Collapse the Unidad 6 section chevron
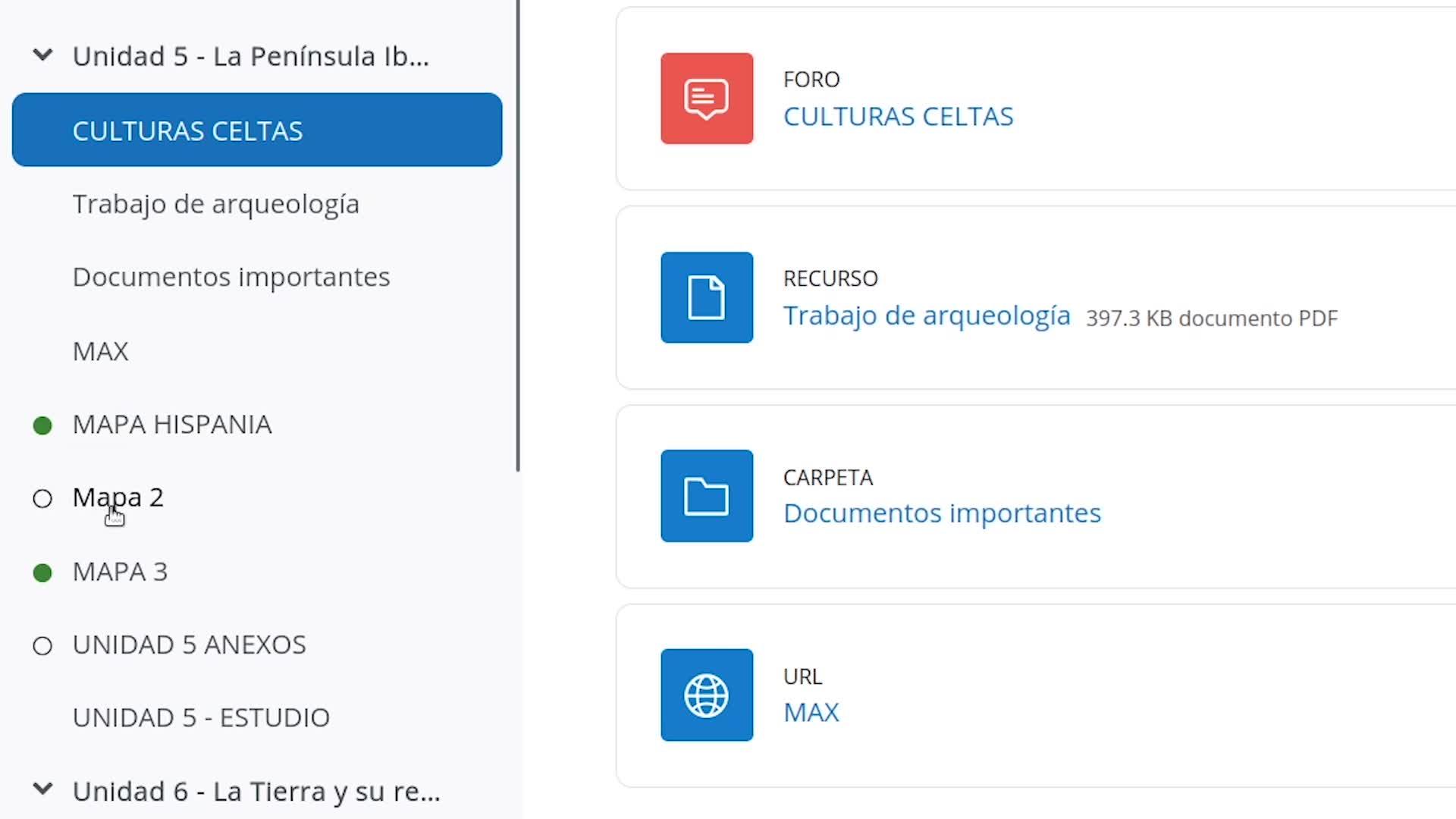The height and width of the screenshot is (819, 1456). 43,790
